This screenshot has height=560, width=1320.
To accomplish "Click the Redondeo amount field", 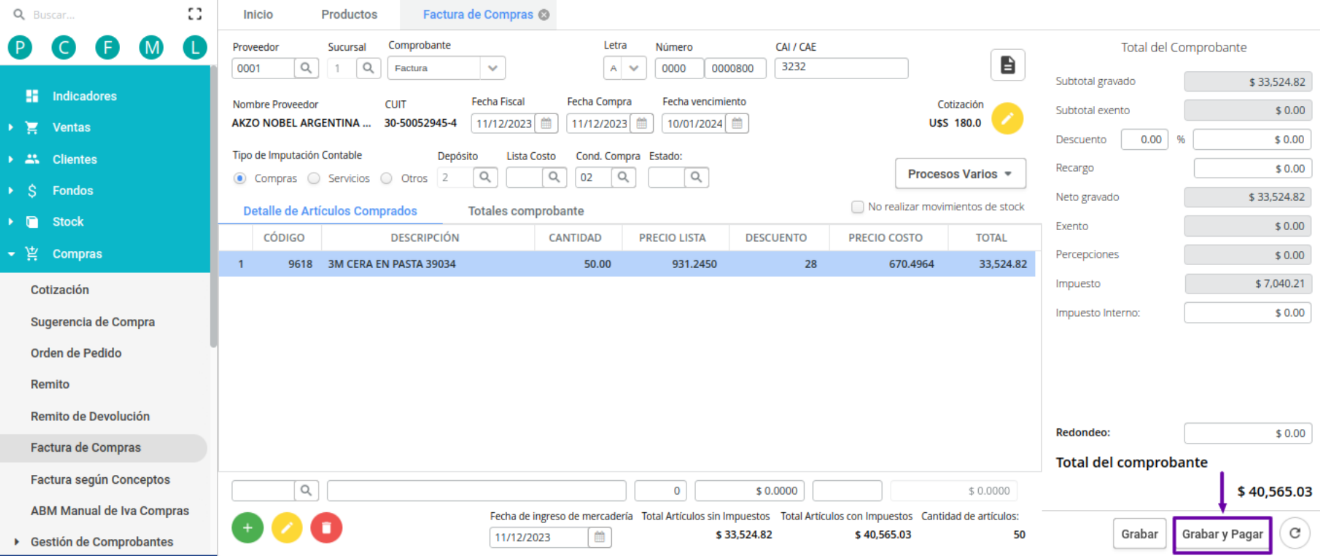I will (x=1247, y=433).
